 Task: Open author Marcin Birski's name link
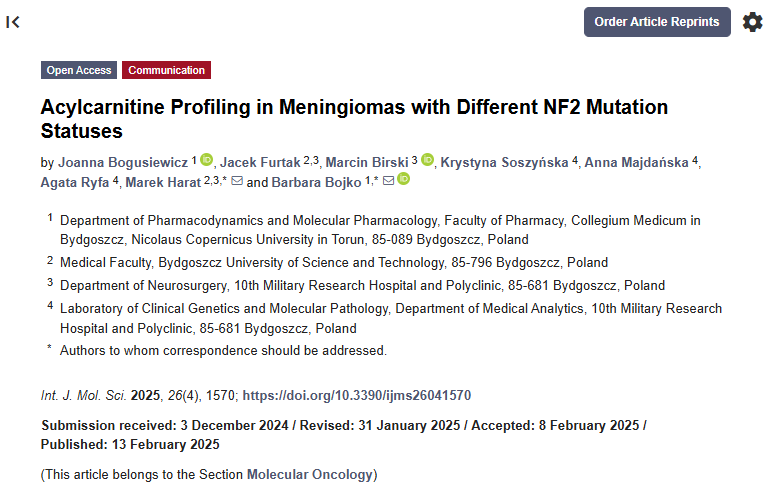(x=367, y=162)
